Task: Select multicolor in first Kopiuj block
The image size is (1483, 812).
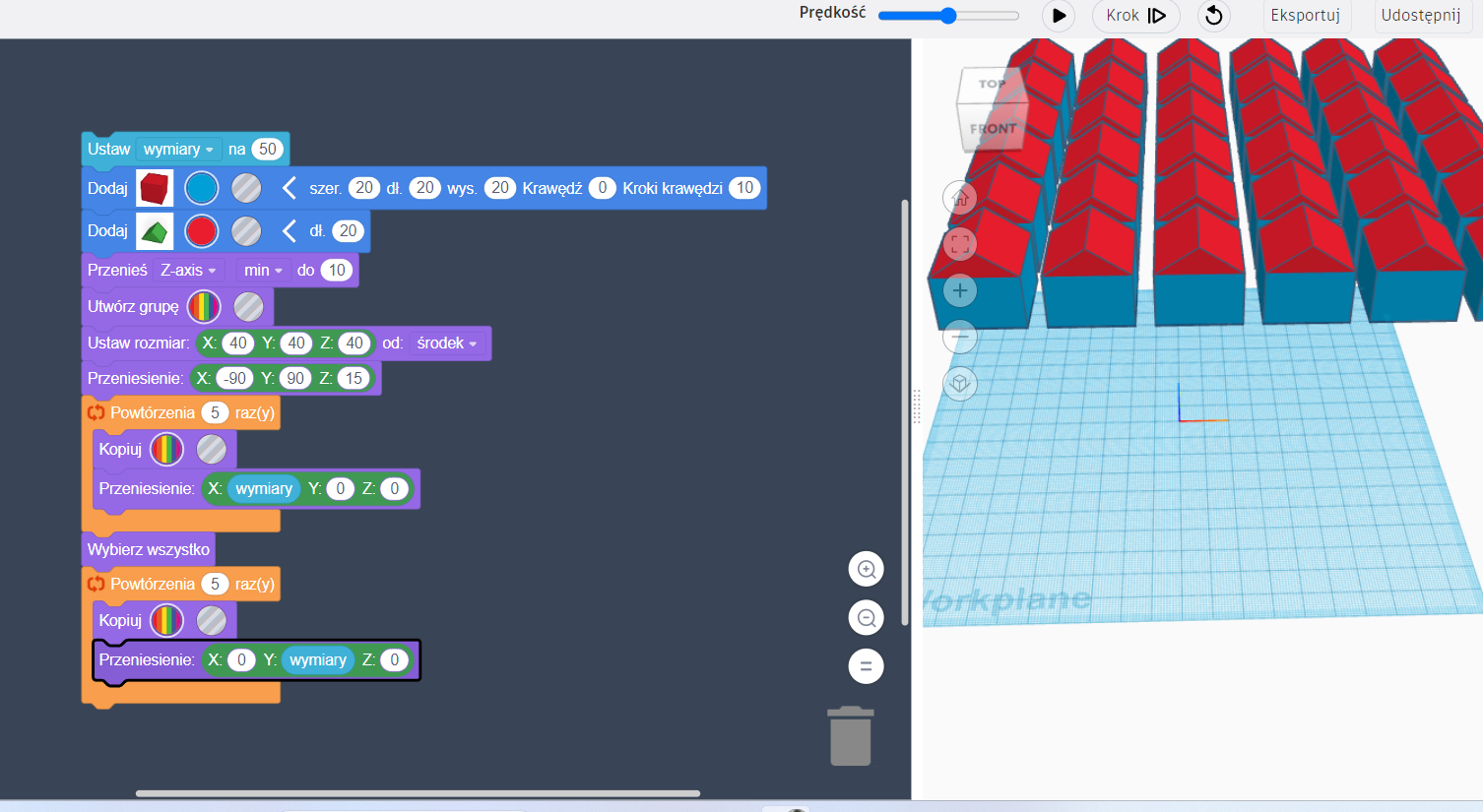Action: click(x=166, y=450)
